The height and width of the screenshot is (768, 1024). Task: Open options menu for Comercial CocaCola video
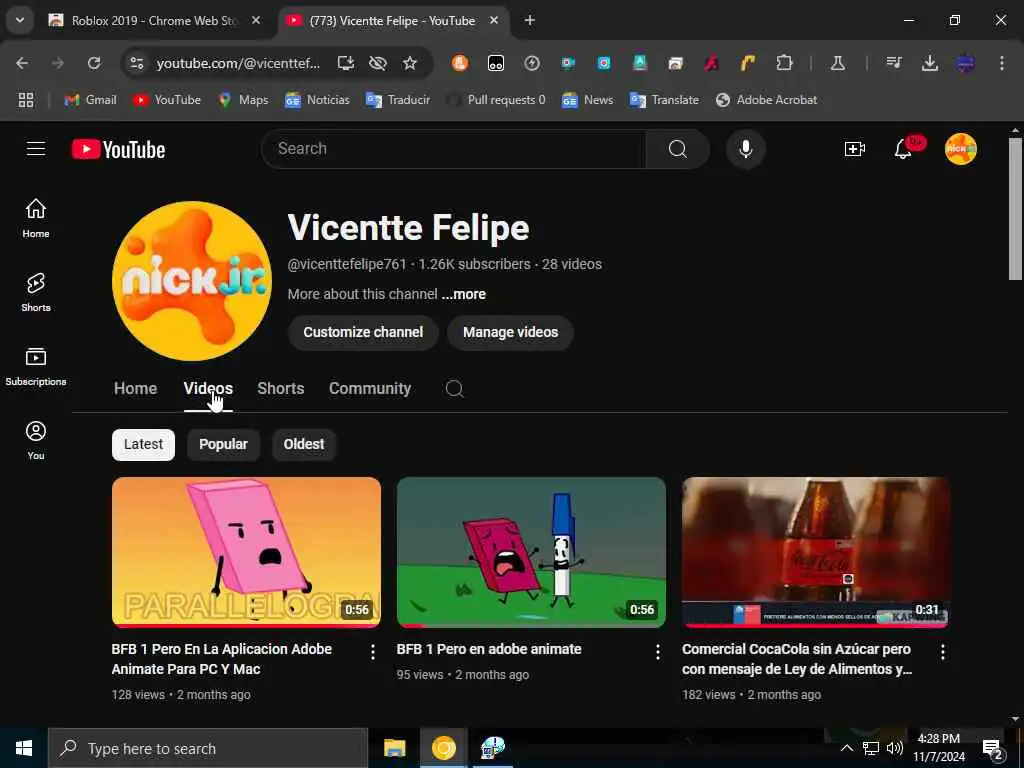(942, 651)
